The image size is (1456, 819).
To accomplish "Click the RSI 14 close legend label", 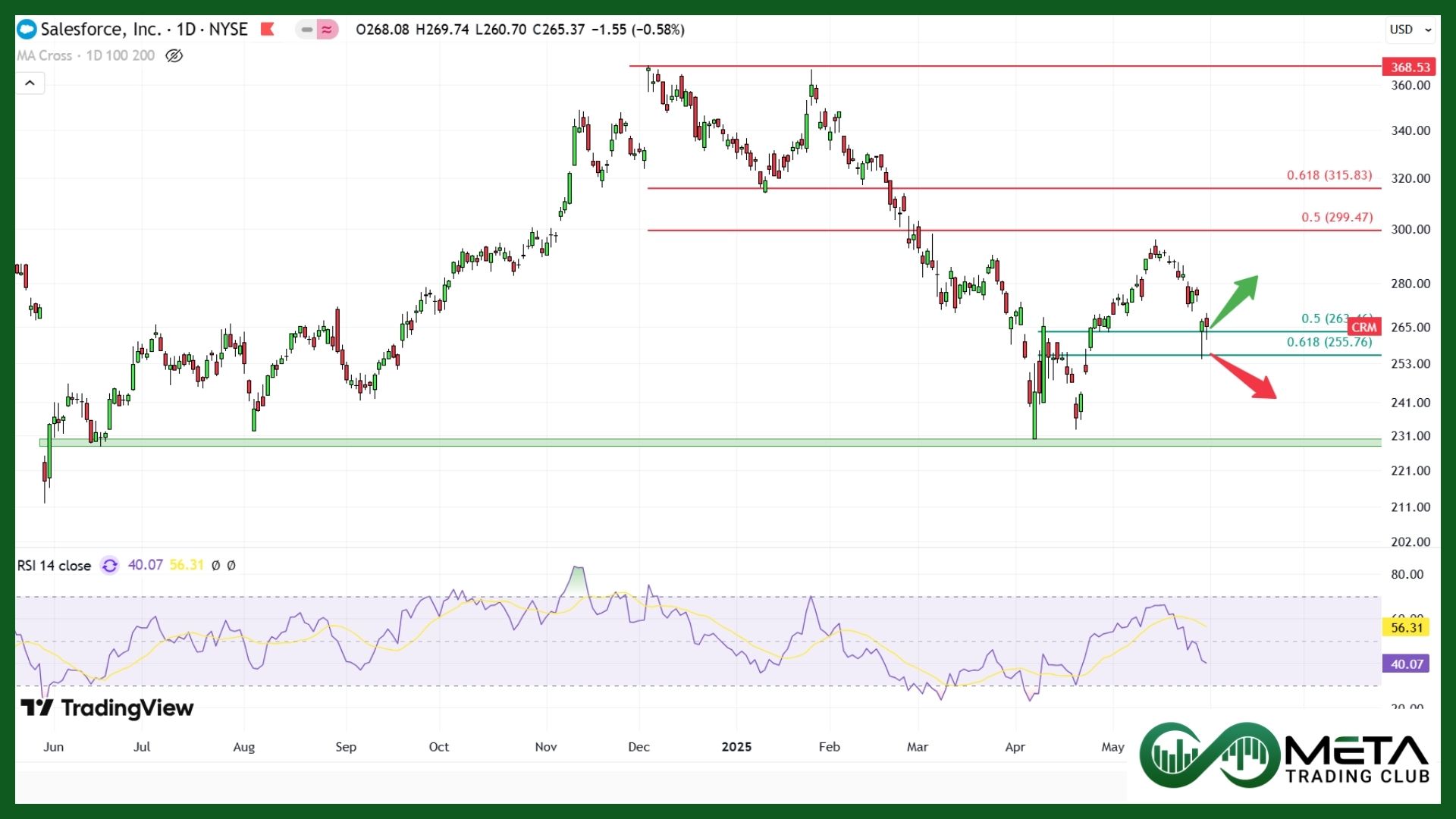I will click(x=54, y=566).
